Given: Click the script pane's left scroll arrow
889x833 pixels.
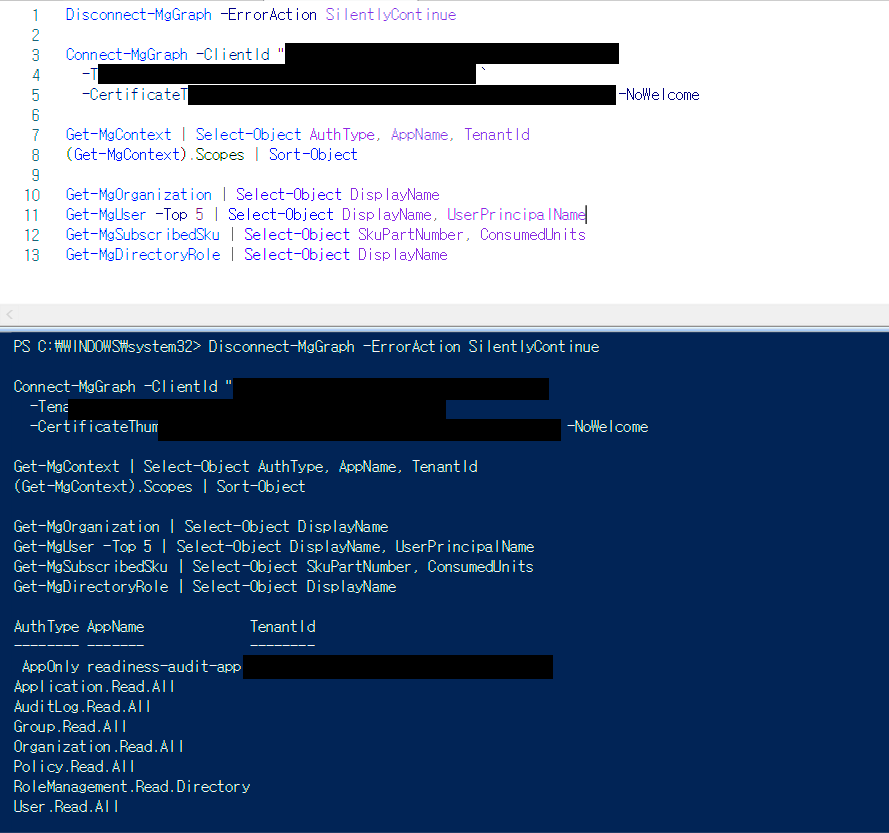Looking at the screenshot, I should 9,314.
